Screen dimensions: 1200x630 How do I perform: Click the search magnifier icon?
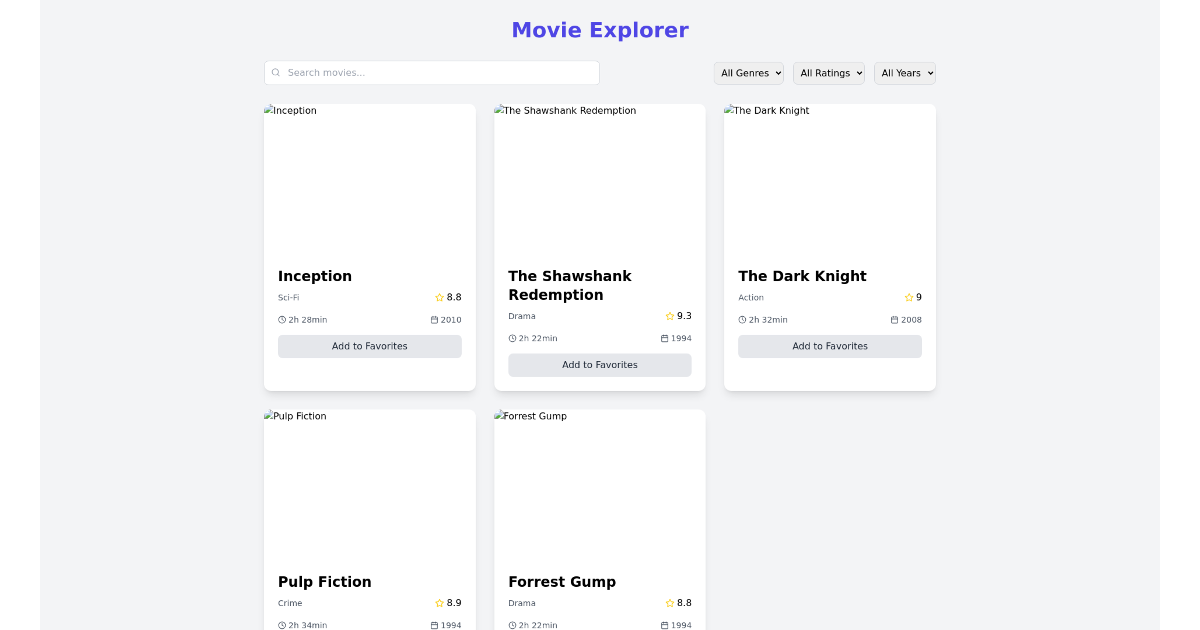pyautogui.click(x=276, y=72)
